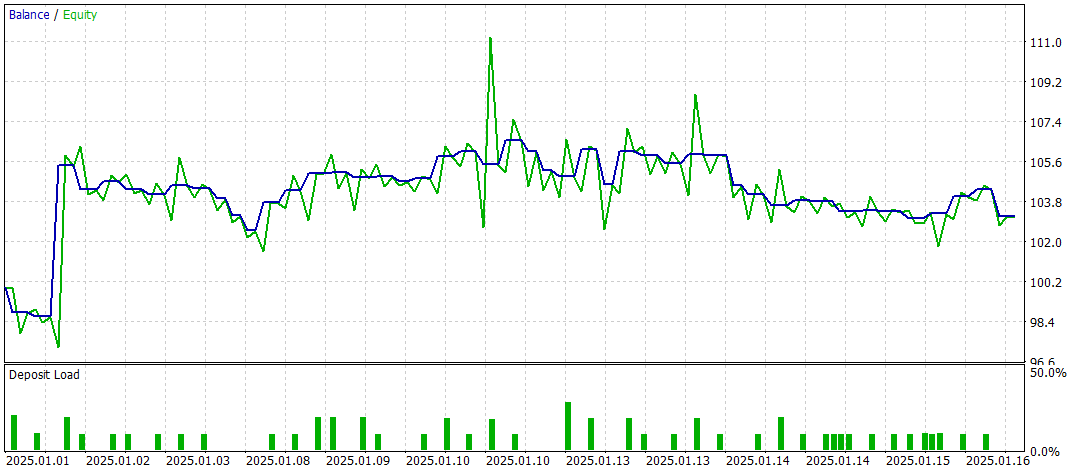The image size is (1079, 471).
Task: Click the Balance legend label
Action: 29,14
